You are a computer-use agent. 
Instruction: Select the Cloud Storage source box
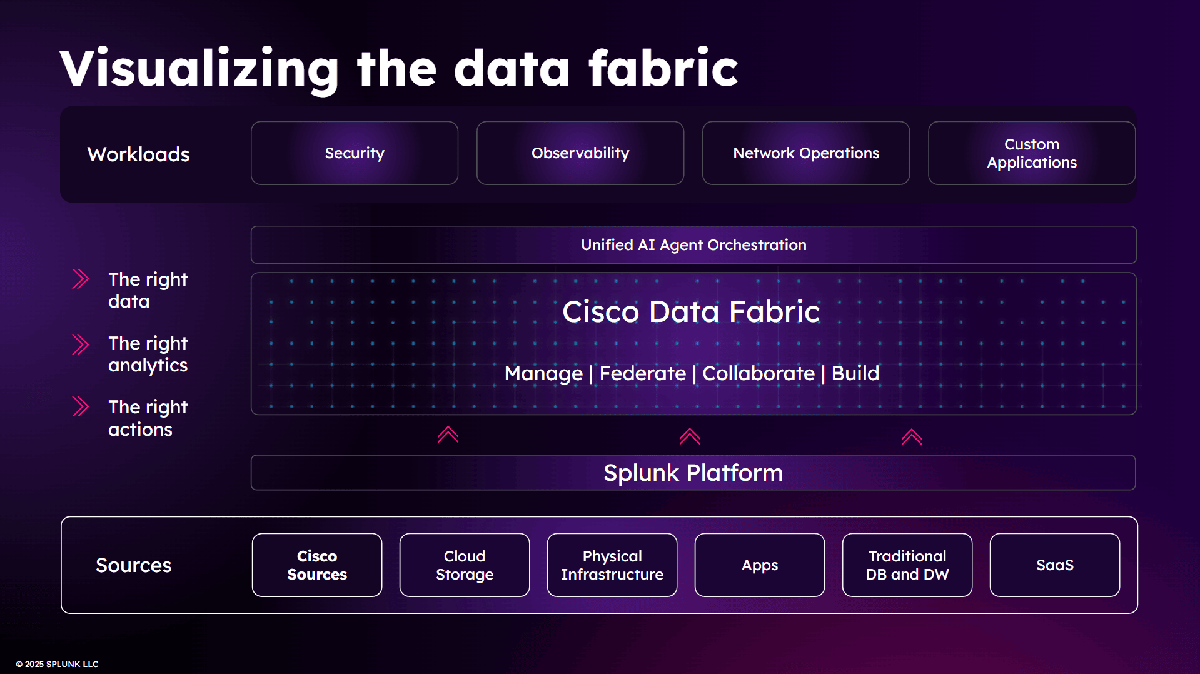[x=464, y=565]
